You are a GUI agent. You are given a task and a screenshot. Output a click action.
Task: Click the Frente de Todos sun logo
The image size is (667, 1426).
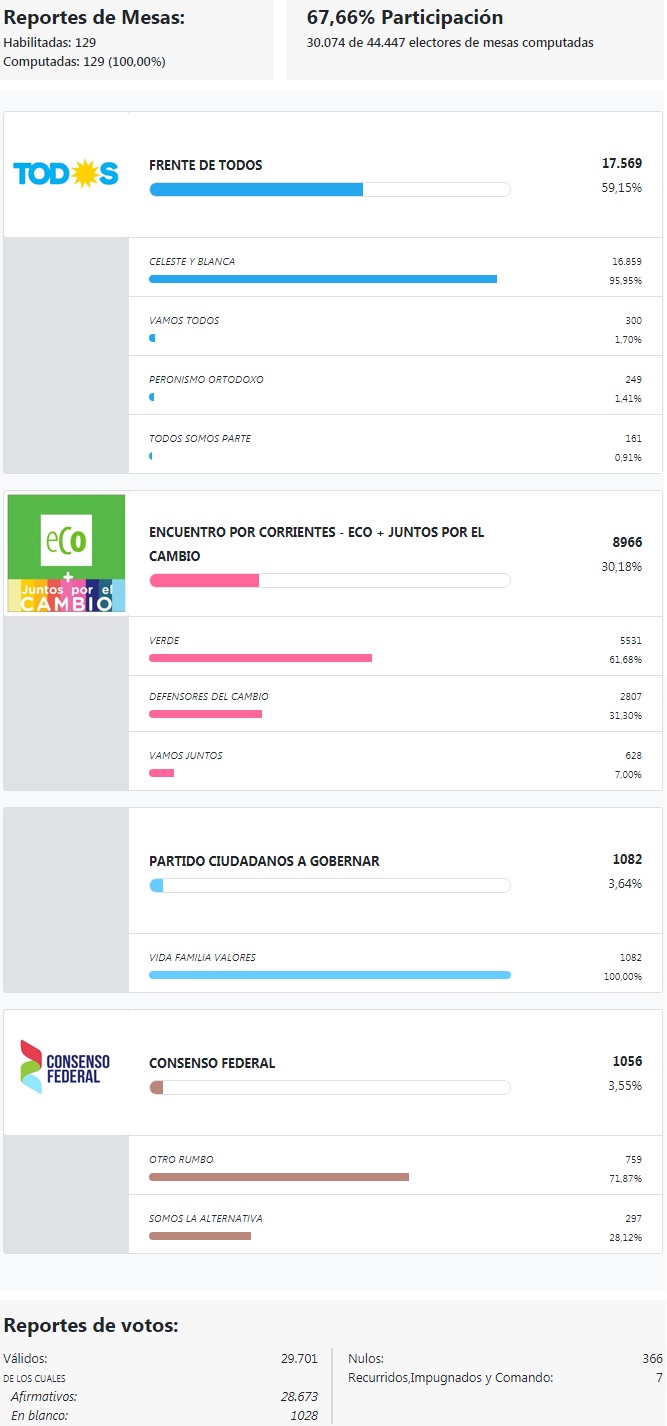(x=66, y=173)
